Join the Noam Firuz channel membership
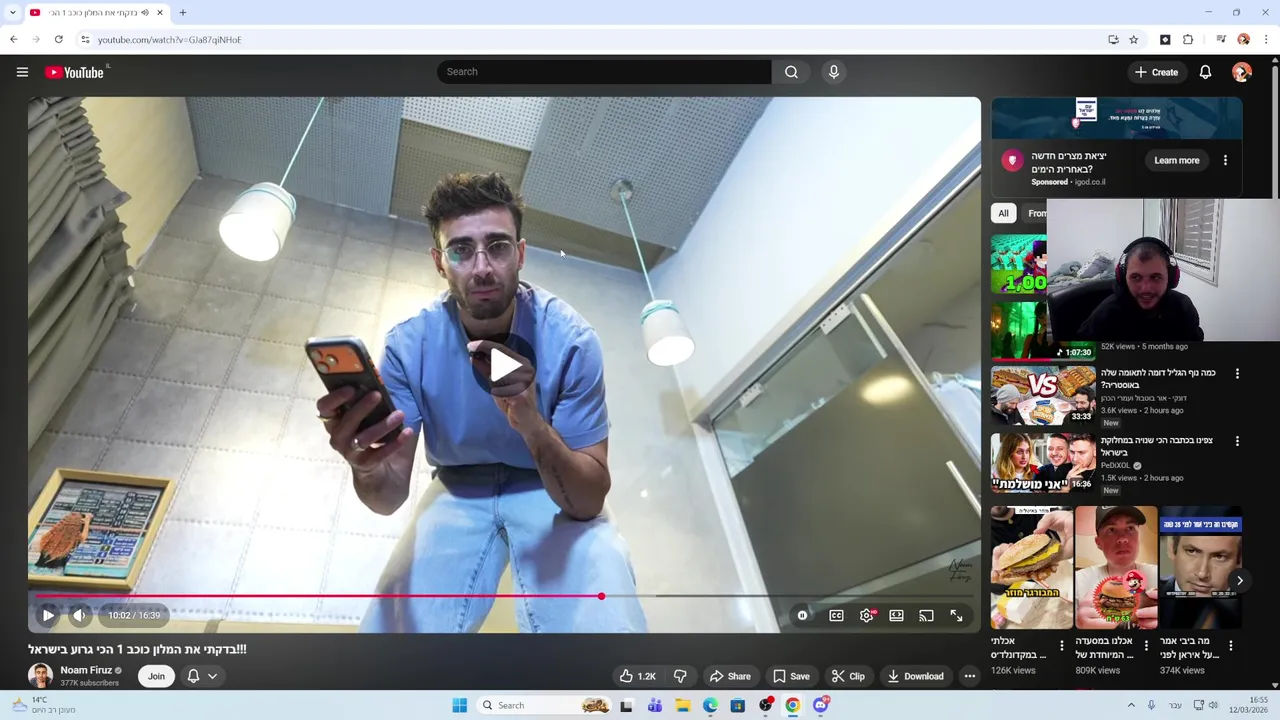Image resolution: width=1280 pixels, height=720 pixels. [x=156, y=676]
